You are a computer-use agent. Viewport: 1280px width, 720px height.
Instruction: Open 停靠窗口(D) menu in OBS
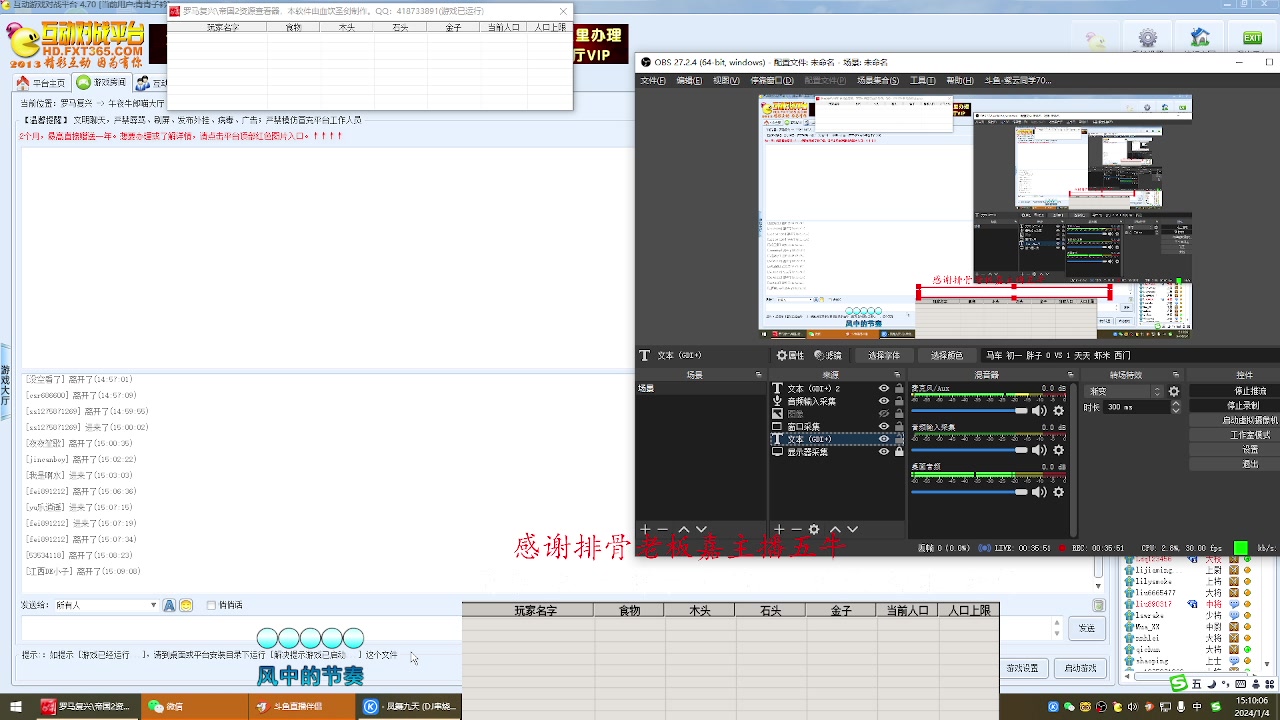coord(772,80)
